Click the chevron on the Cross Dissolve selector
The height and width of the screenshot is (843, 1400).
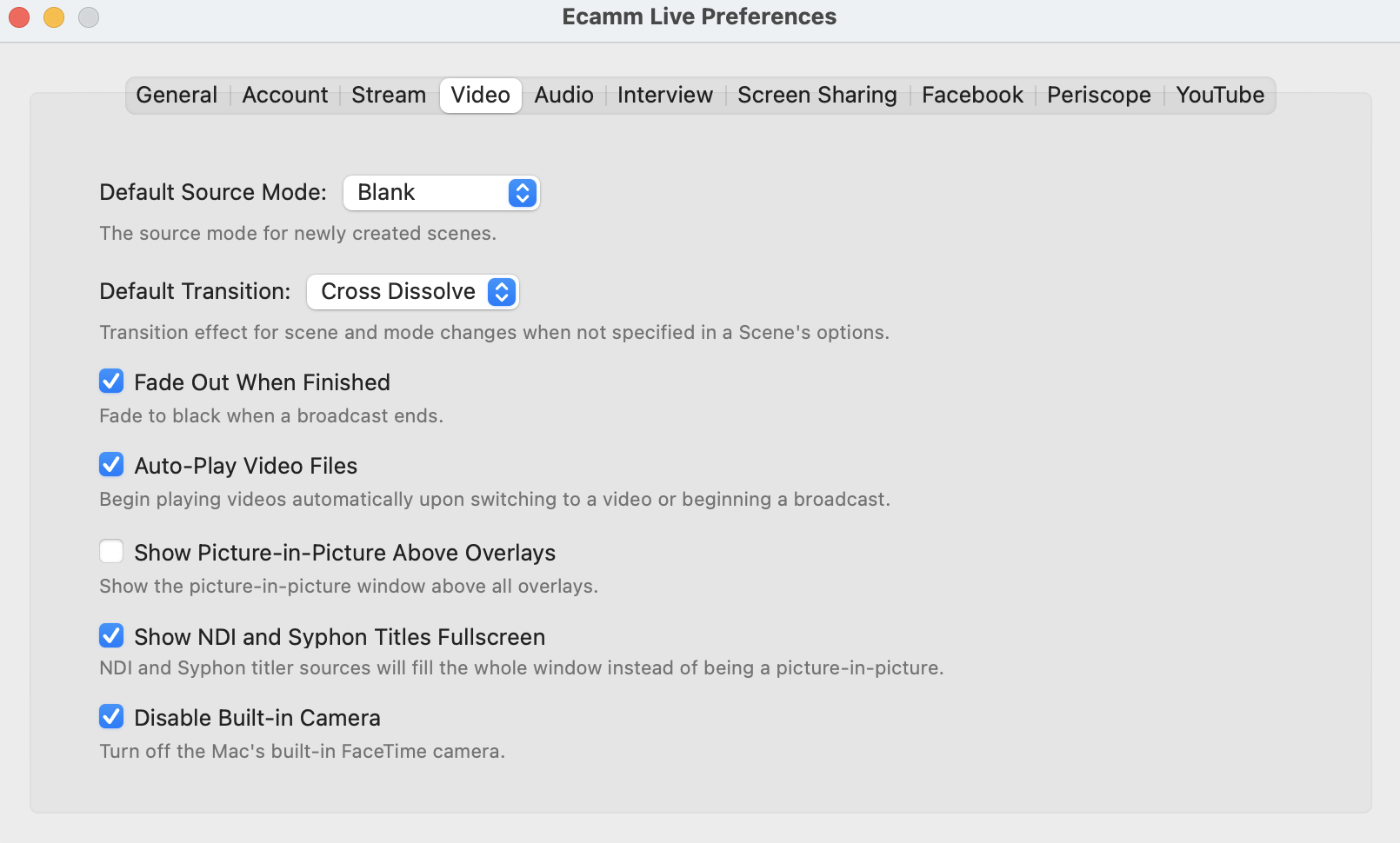pos(500,292)
